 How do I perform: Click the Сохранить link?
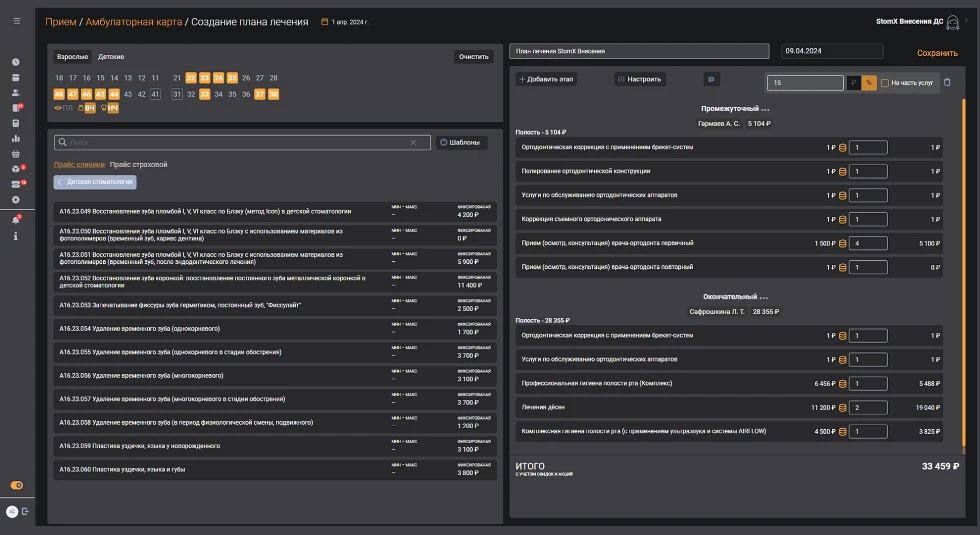click(937, 53)
